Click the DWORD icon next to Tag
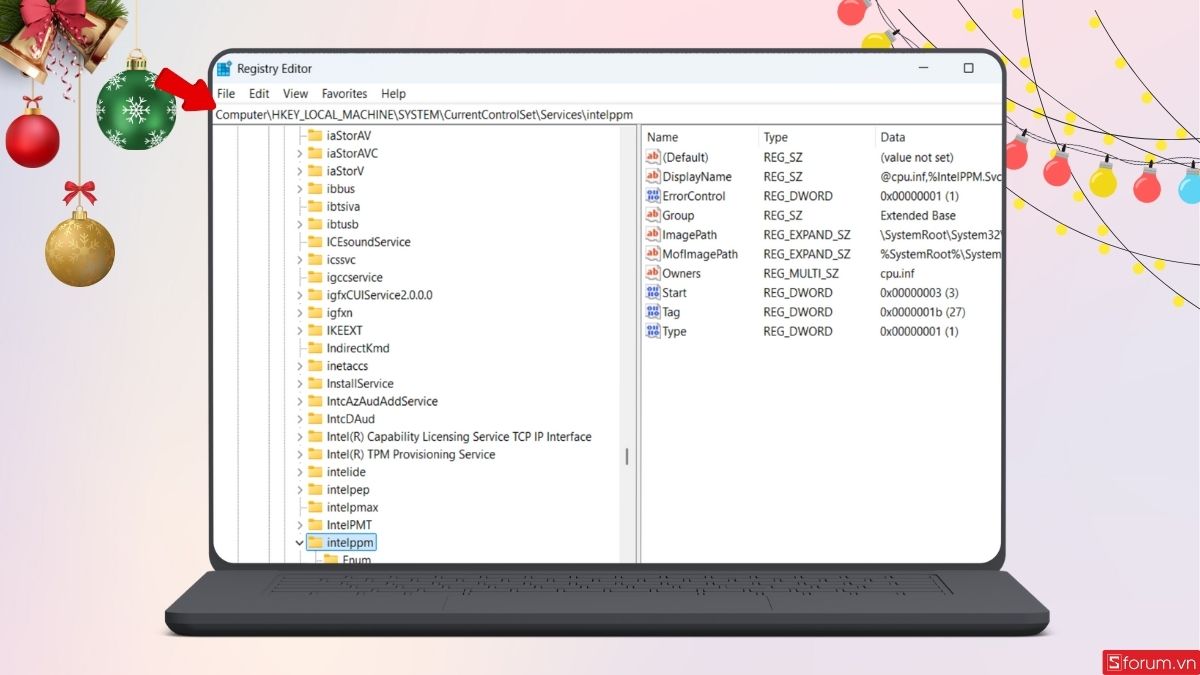 653,311
